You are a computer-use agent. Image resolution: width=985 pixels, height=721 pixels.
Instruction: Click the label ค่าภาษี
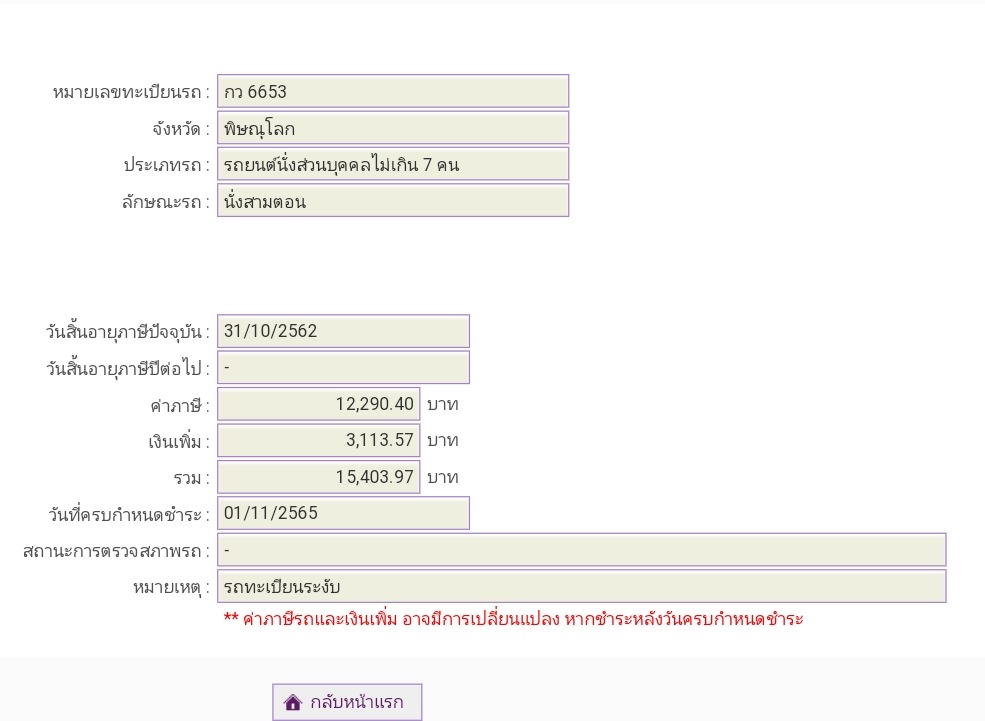point(180,405)
